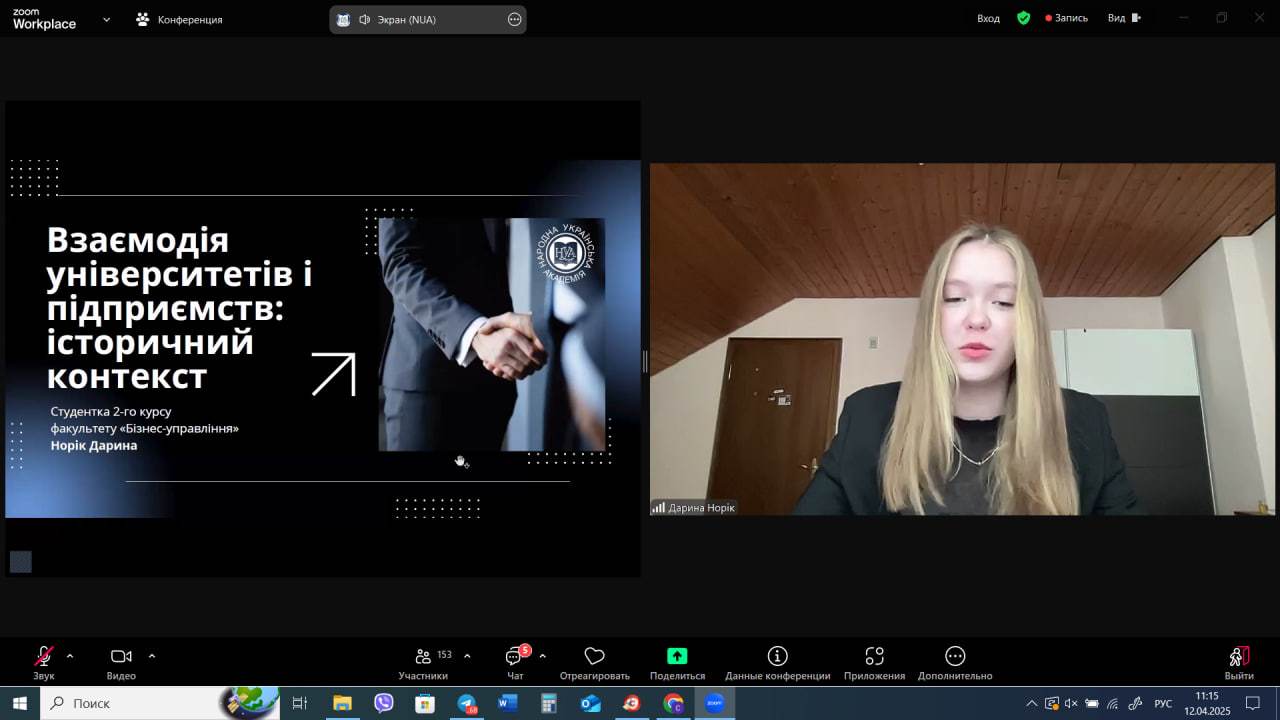This screenshot has height=720, width=1280.
Task: Expand chat options arrow next to Чат
Action: [542, 656]
